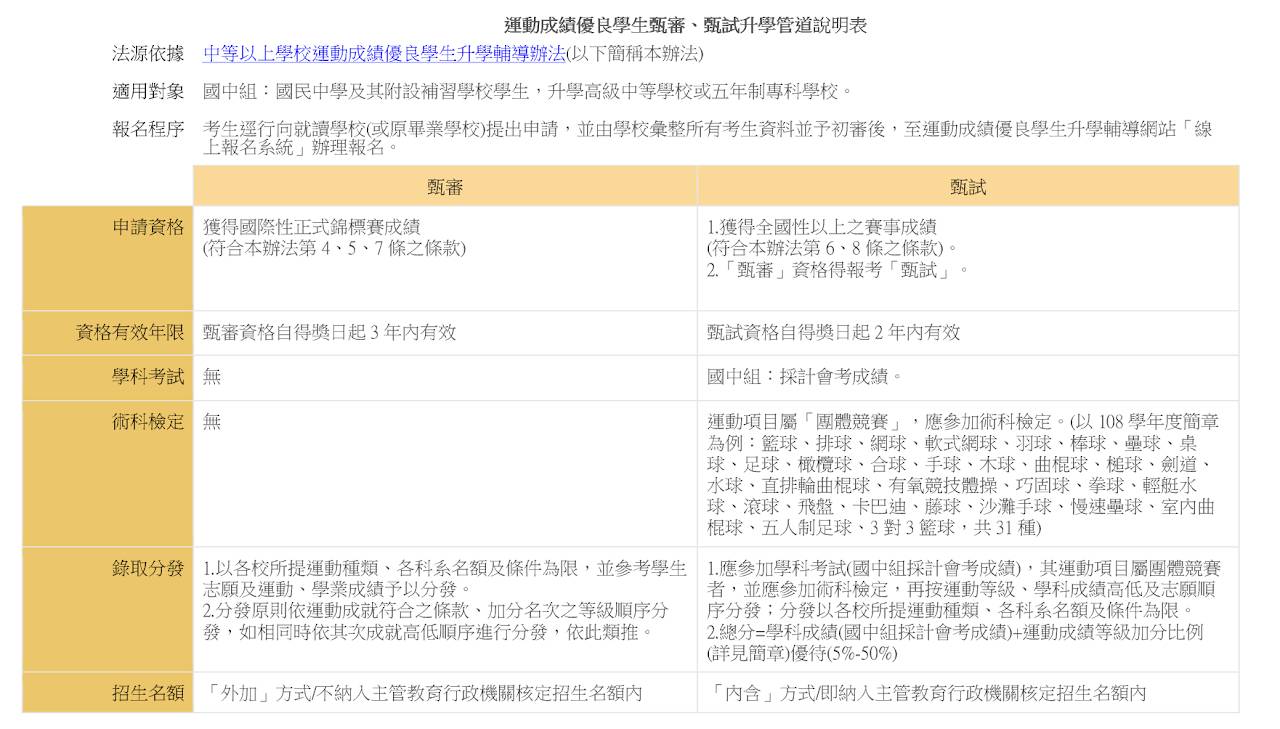Click the 甄審 column header

coord(445,186)
